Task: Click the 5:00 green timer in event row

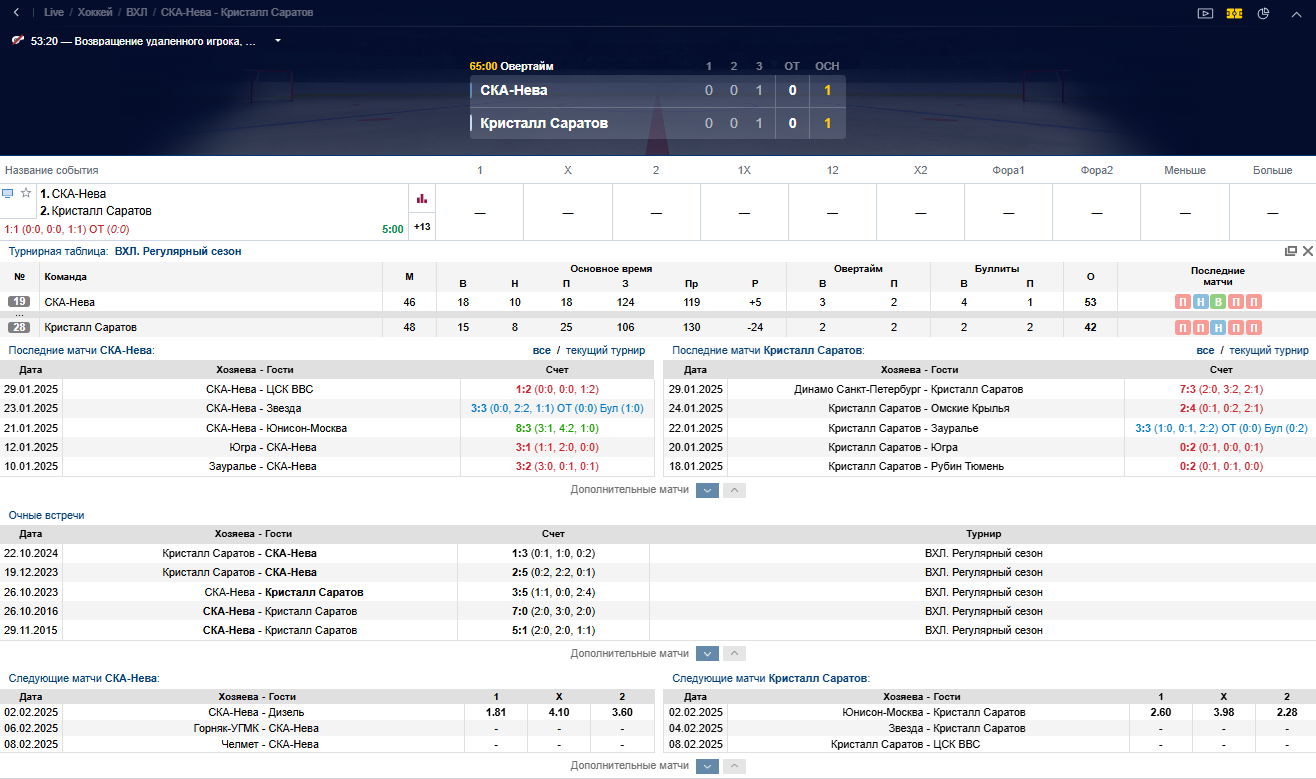Action: tap(392, 229)
